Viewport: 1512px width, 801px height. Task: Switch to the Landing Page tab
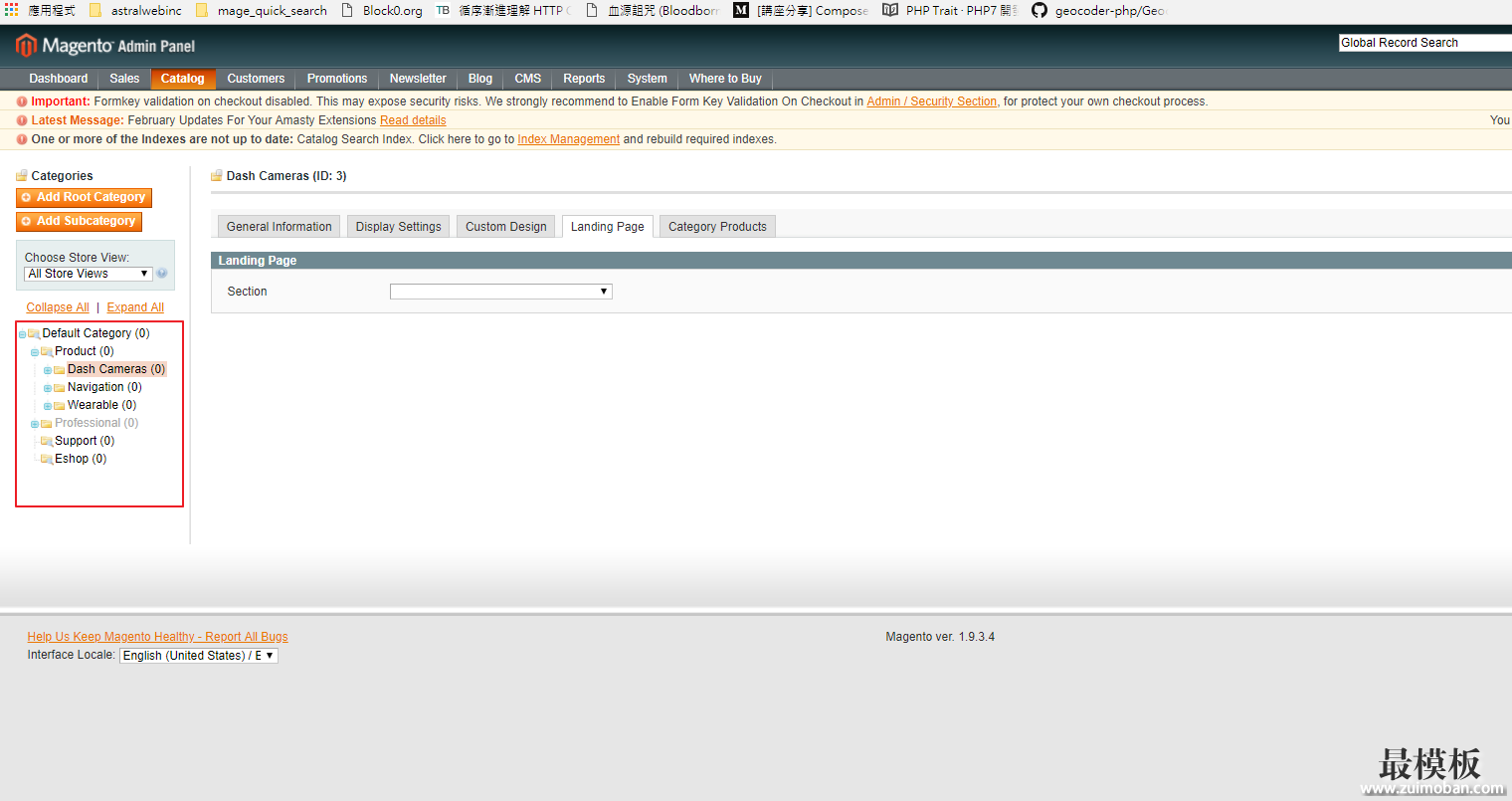point(608,227)
